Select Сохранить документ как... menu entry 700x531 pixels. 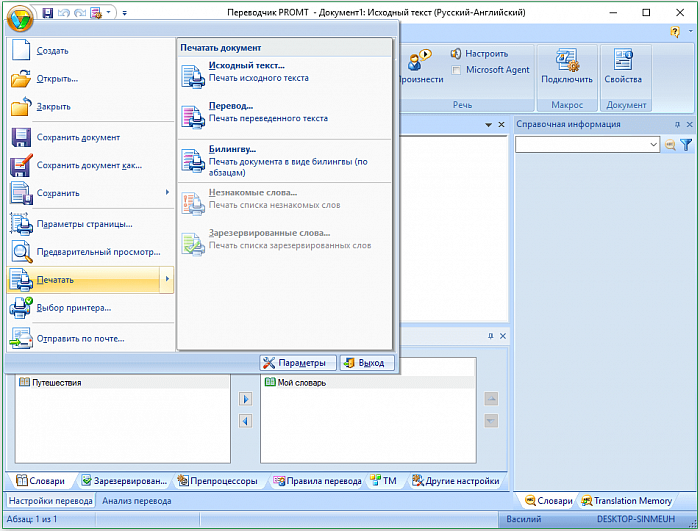coord(91,165)
